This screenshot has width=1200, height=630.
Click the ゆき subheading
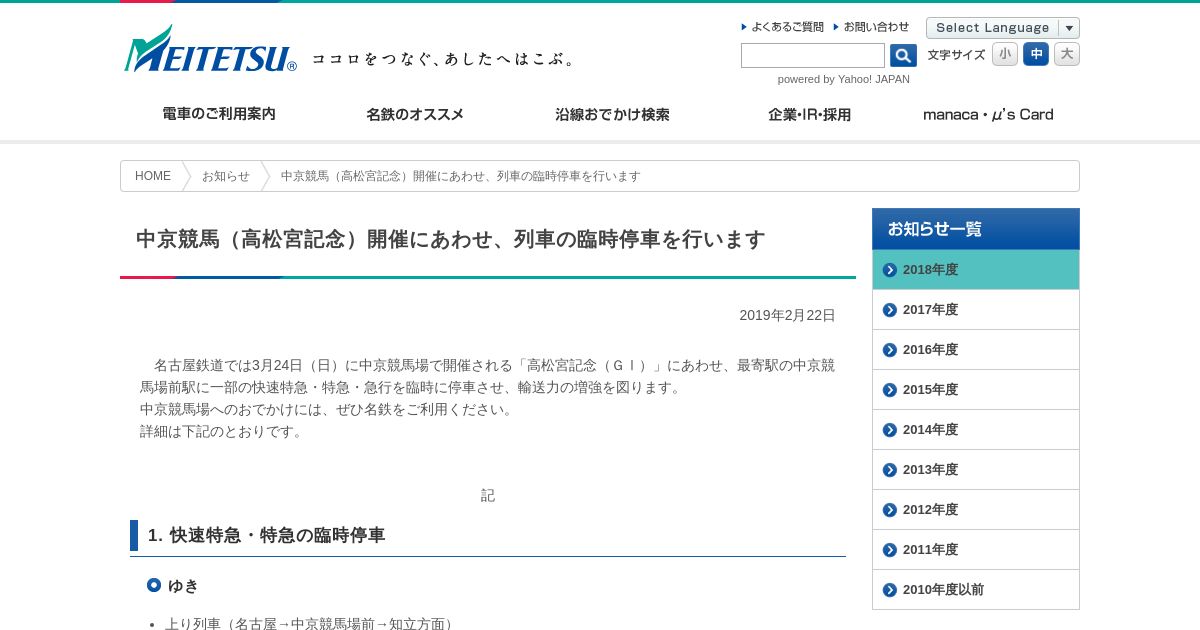click(183, 586)
